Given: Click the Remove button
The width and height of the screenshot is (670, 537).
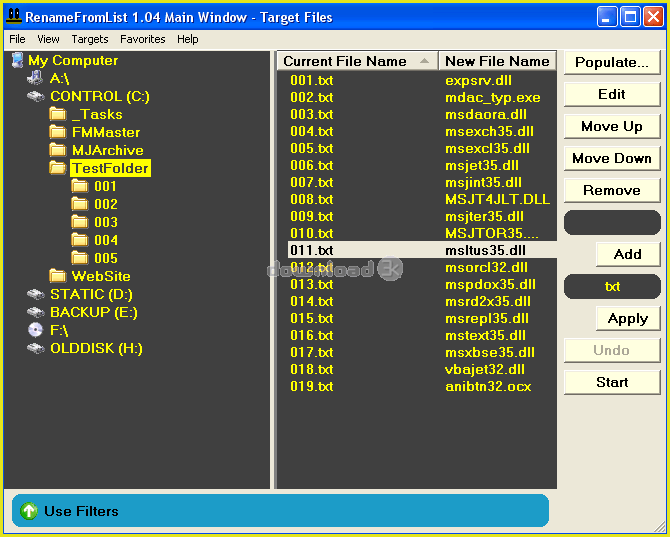Looking at the screenshot, I should pos(612,191).
